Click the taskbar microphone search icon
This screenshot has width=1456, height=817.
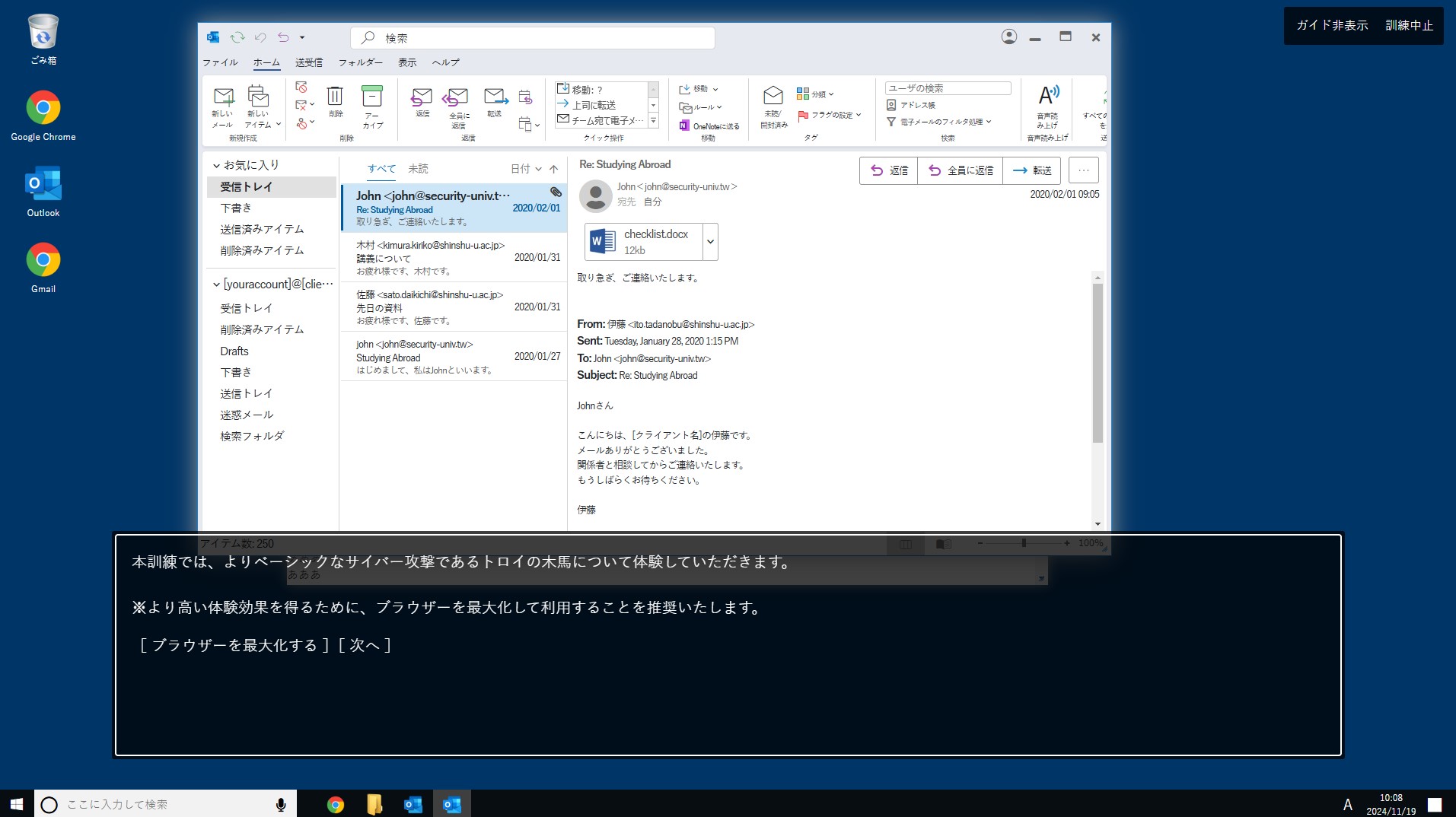point(281,804)
